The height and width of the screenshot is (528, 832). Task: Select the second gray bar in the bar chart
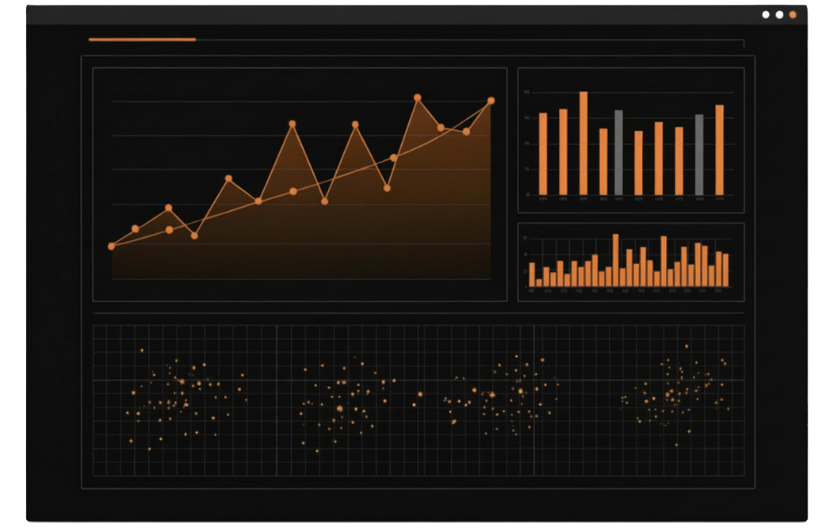pos(699,155)
